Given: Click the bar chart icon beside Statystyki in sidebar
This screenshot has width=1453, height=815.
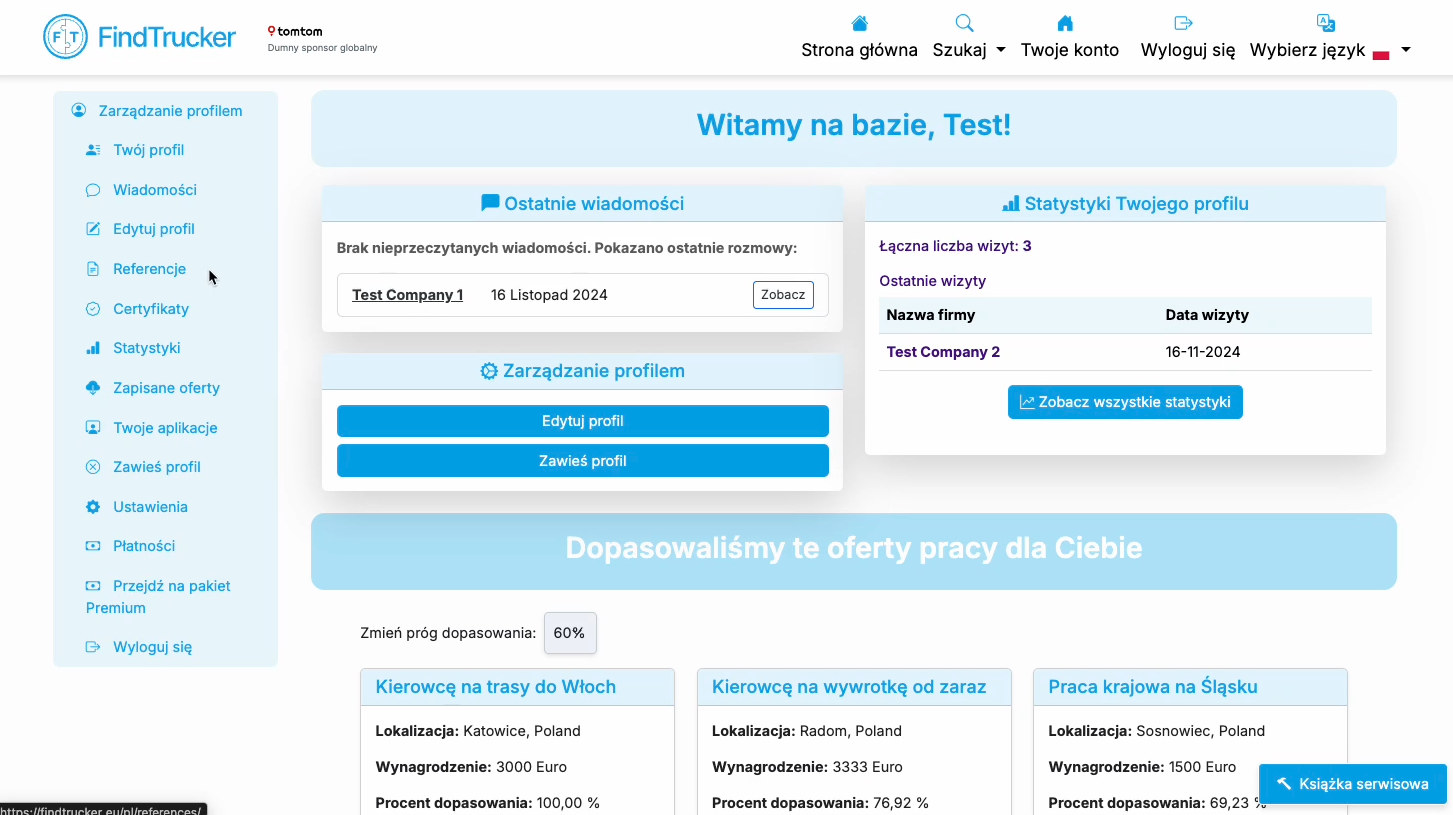Looking at the screenshot, I should pos(93,348).
